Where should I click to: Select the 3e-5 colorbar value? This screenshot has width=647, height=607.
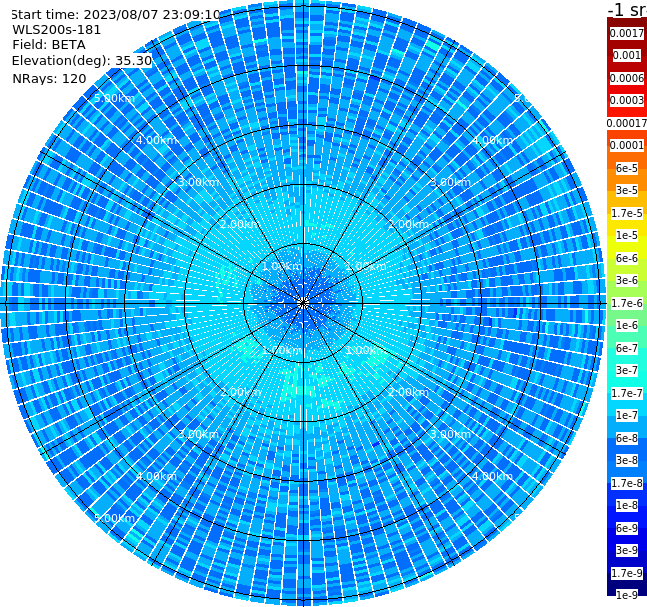coord(626,190)
